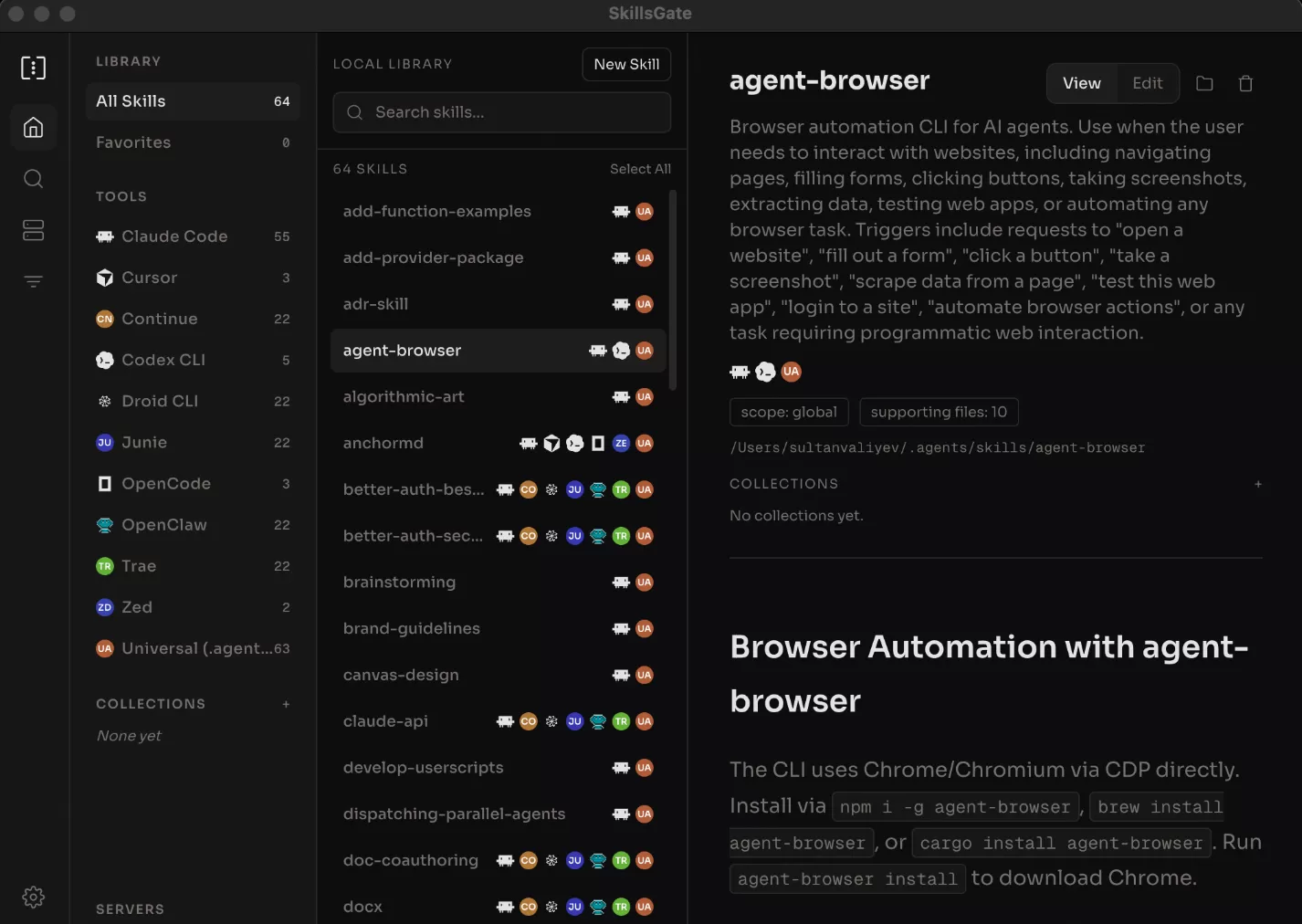1302x924 pixels.
Task: Click the skills list scrollbar
Action: pyautogui.click(x=673, y=290)
